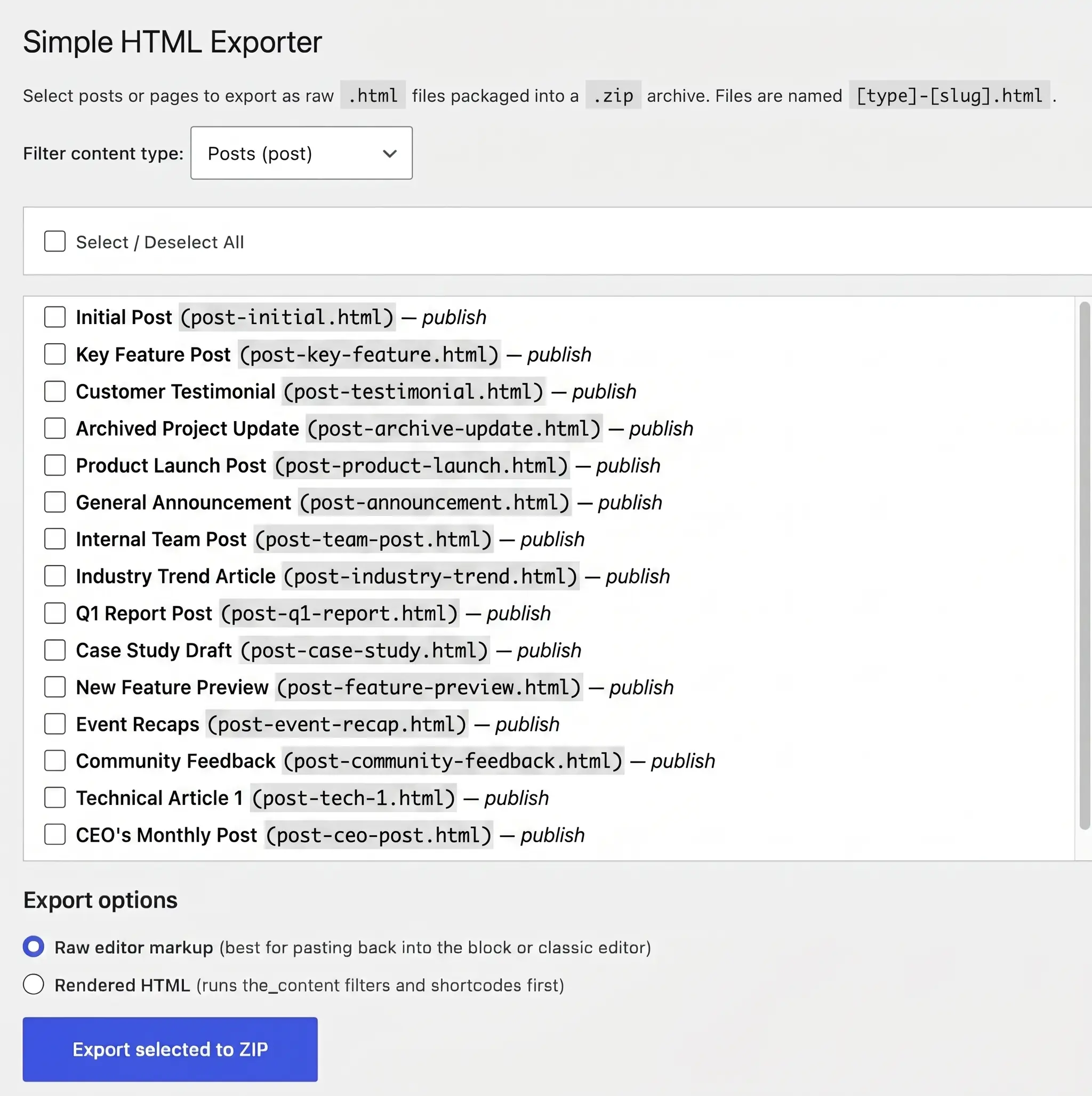1092x1096 pixels.
Task: Click the .zip code text in description
Action: coord(613,95)
